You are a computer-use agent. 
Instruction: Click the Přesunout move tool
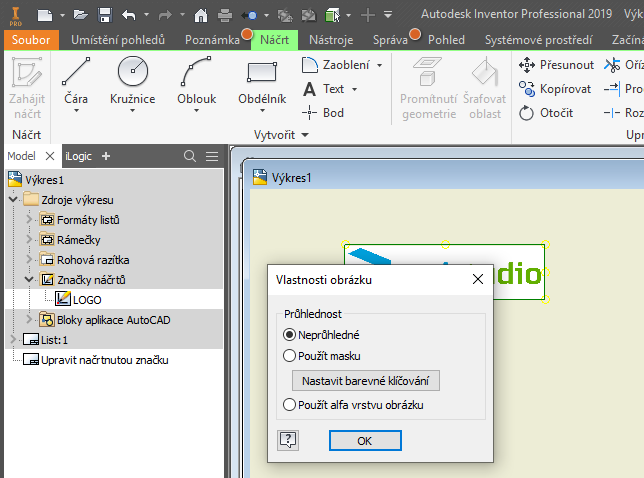557,65
